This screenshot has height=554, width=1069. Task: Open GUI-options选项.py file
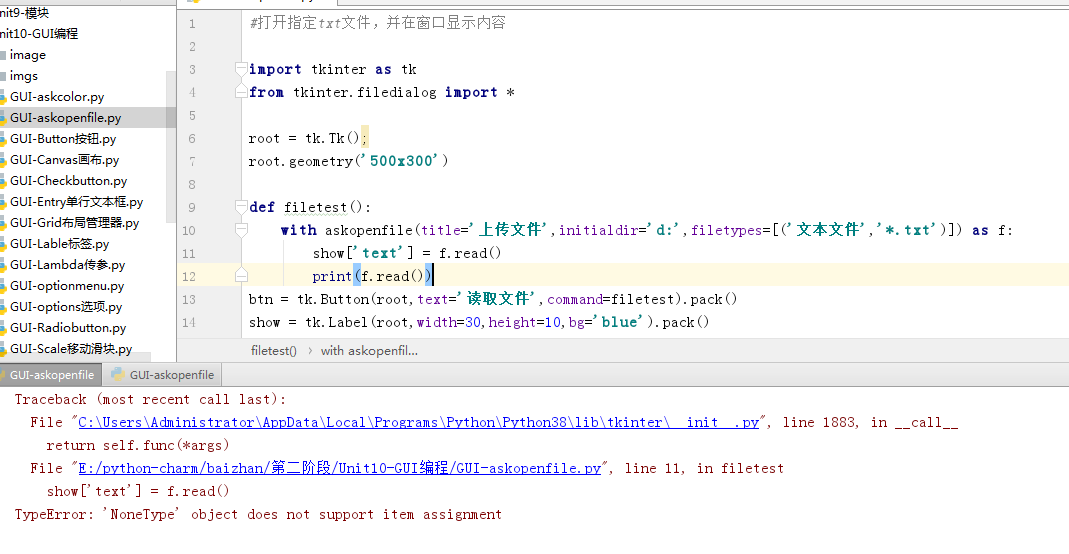(66, 307)
